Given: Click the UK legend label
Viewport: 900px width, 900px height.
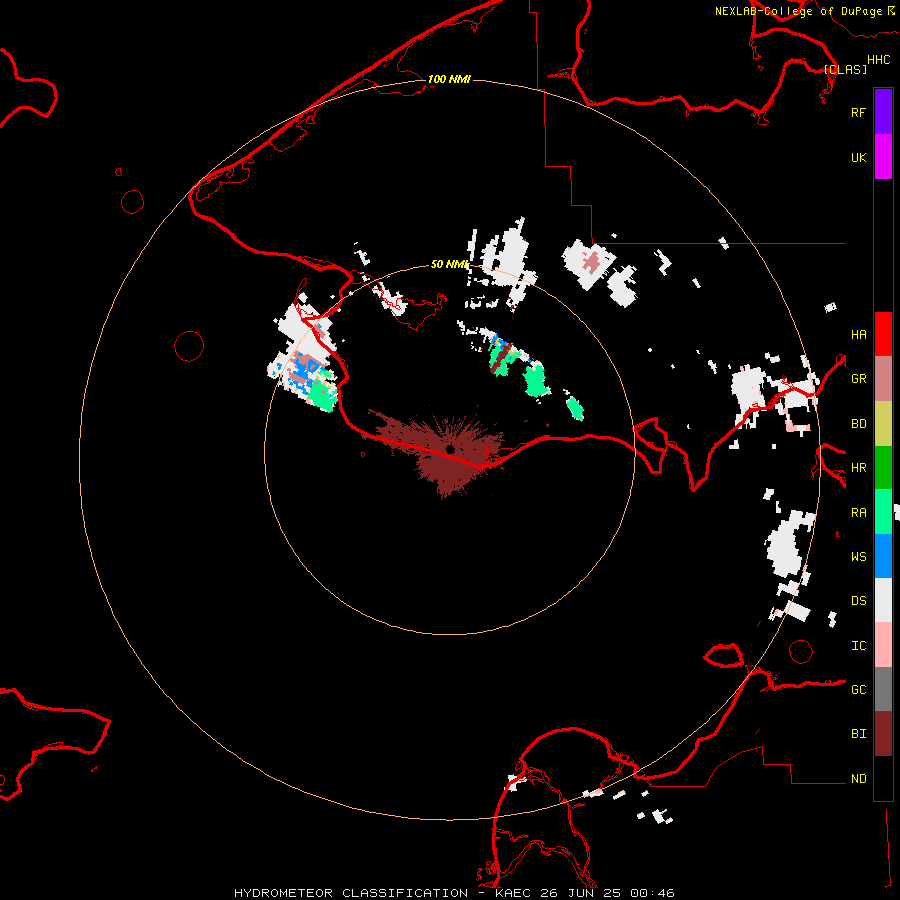Looking at the screenshot, I should click(x=858, y=157).
